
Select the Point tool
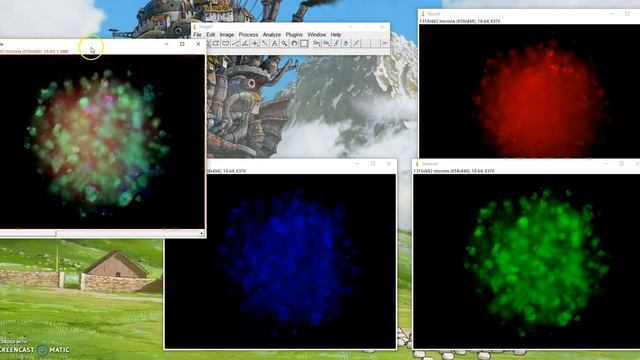255,43
